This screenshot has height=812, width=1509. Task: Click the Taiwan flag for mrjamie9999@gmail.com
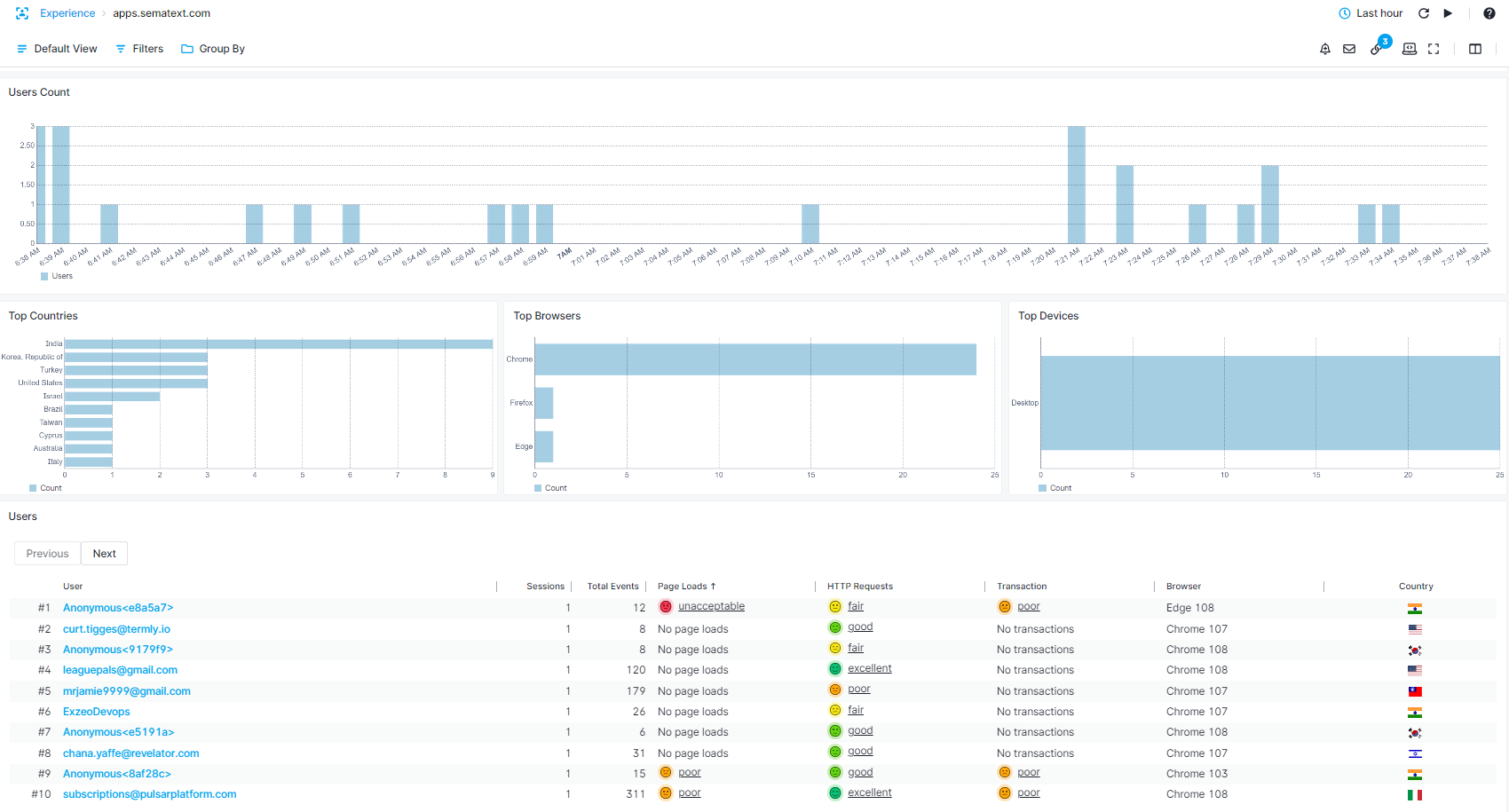[x=1415, y=691]
